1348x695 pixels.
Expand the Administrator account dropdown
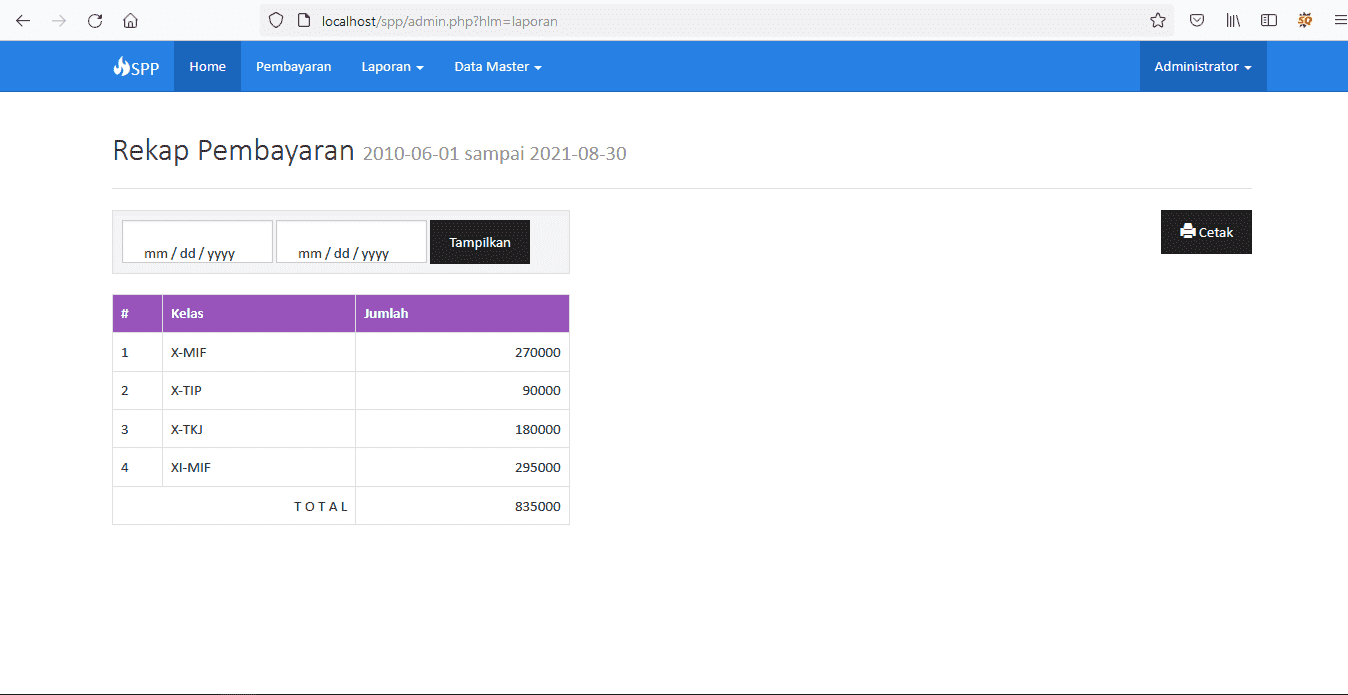coord(1203,66)
